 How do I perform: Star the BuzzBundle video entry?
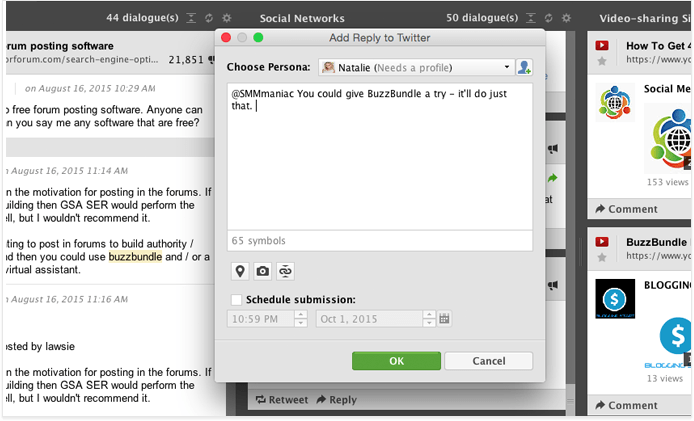pos(602,257)
